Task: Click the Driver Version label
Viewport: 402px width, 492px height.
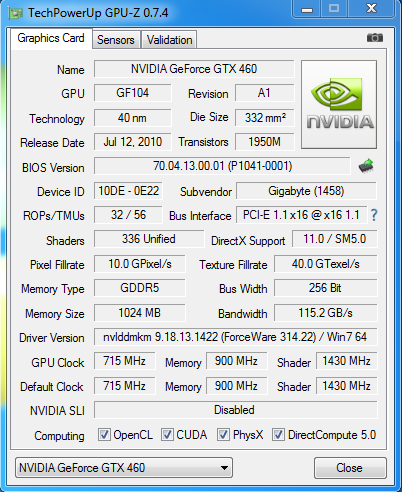Action: click(52, 338)
